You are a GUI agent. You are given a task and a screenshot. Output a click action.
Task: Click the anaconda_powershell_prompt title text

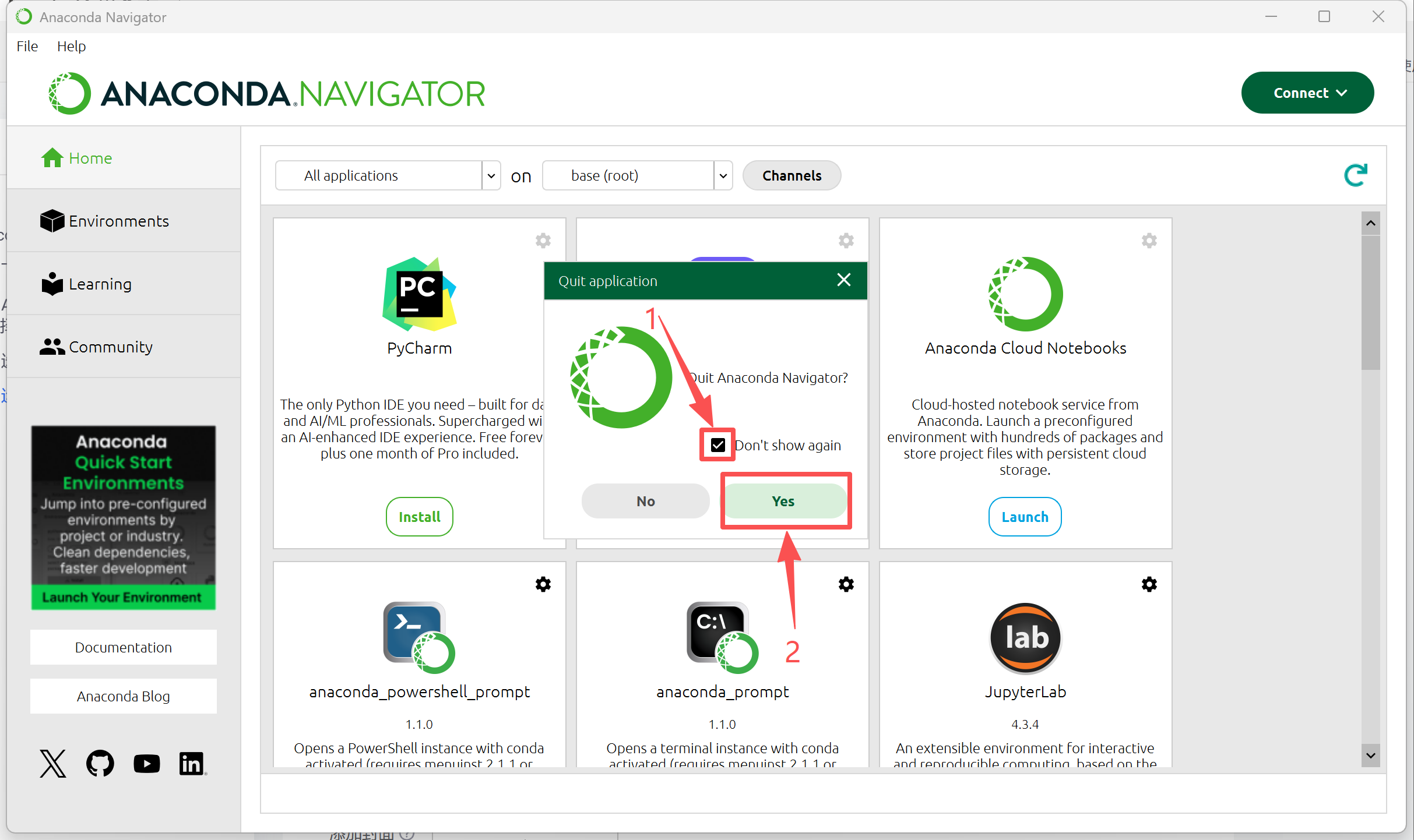[419, 691]
